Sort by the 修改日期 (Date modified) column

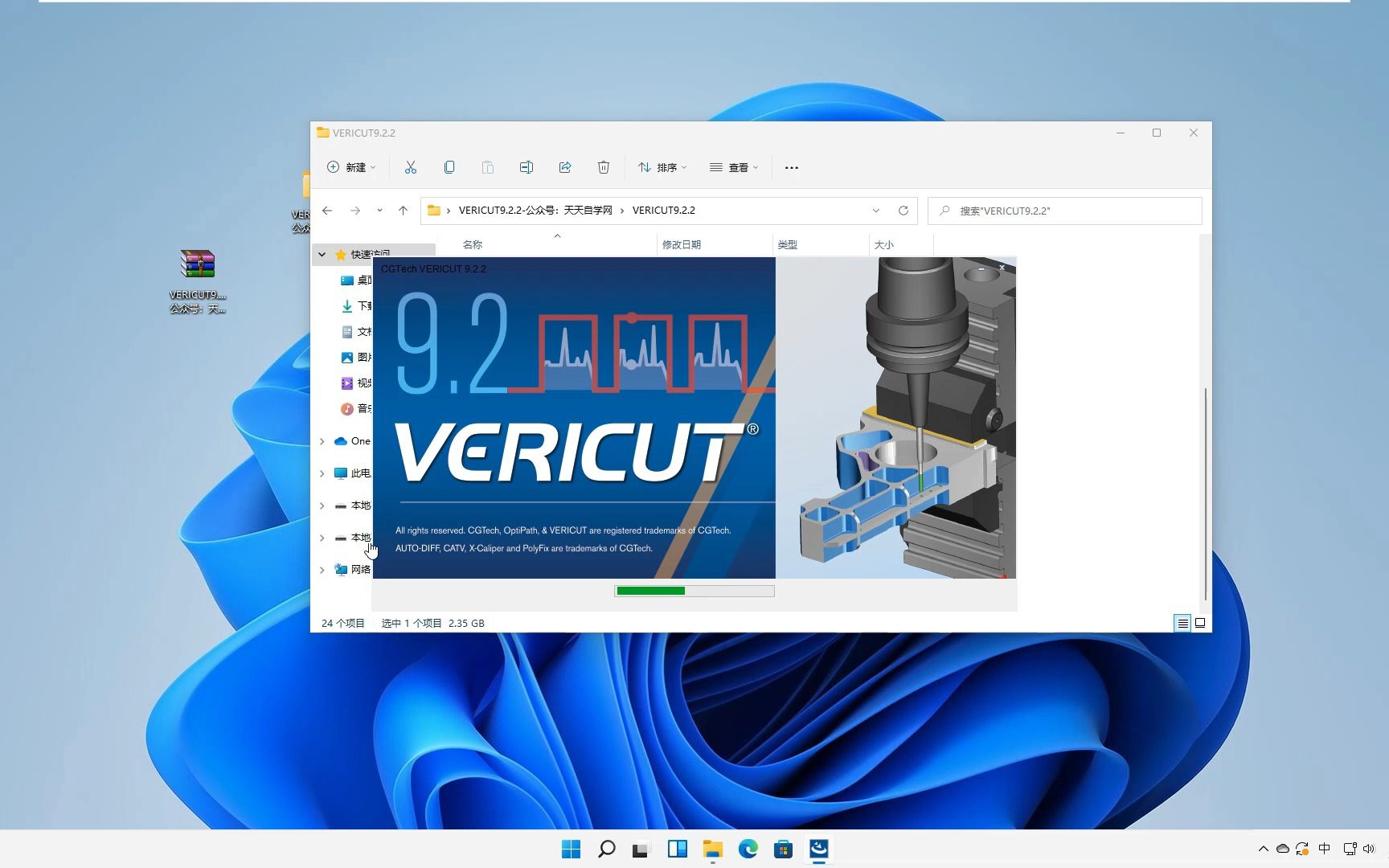(682, 244)
